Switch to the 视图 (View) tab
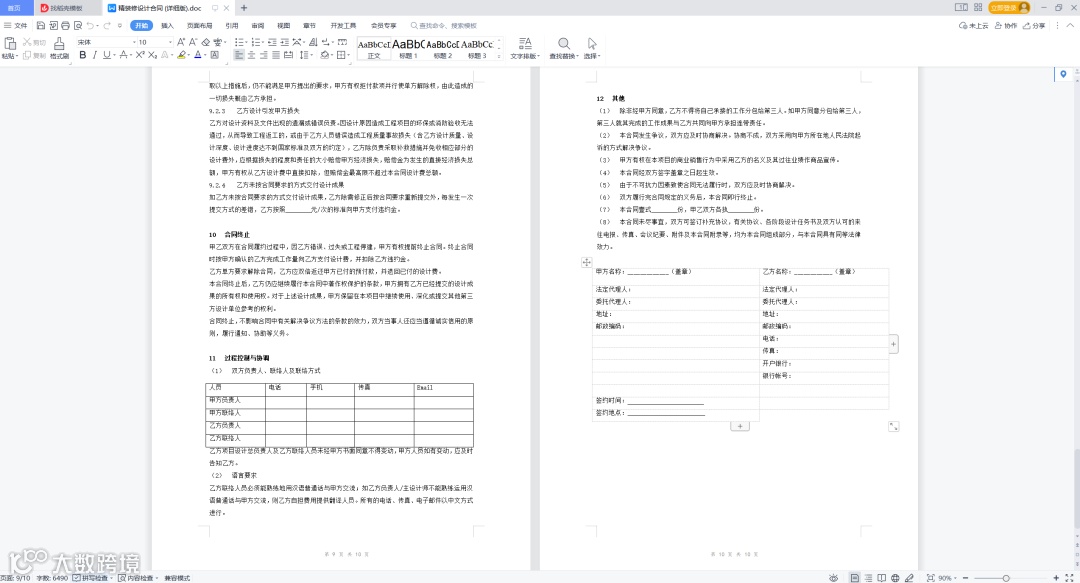 tap(284, 25)
